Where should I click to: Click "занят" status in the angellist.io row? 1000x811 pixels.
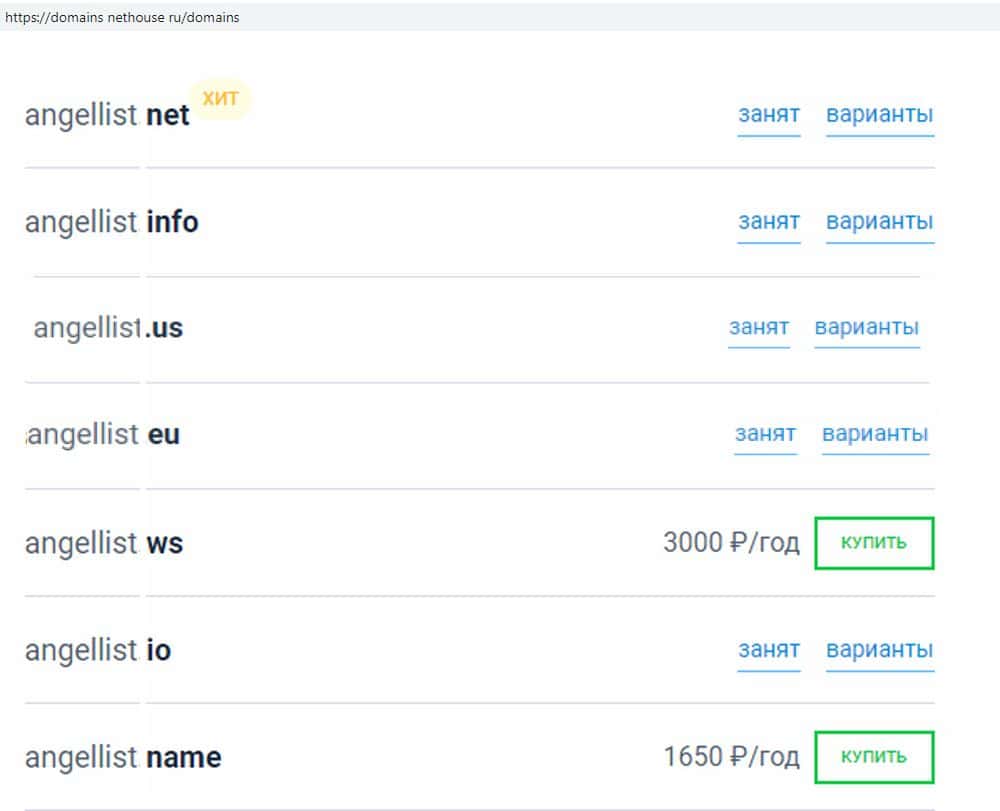pyautogui.click(x=769, y=650)
